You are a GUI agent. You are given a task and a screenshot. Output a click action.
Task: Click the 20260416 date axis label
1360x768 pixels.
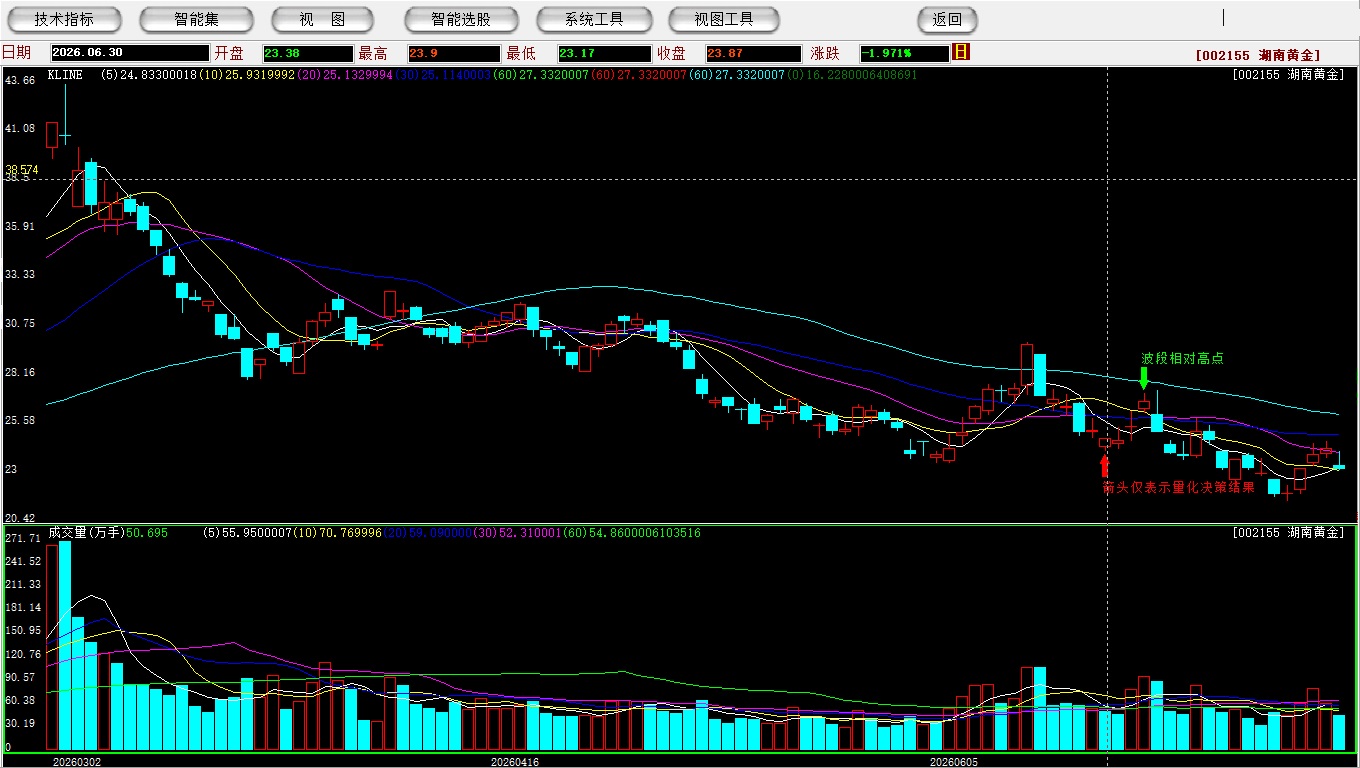click(515, 762)
